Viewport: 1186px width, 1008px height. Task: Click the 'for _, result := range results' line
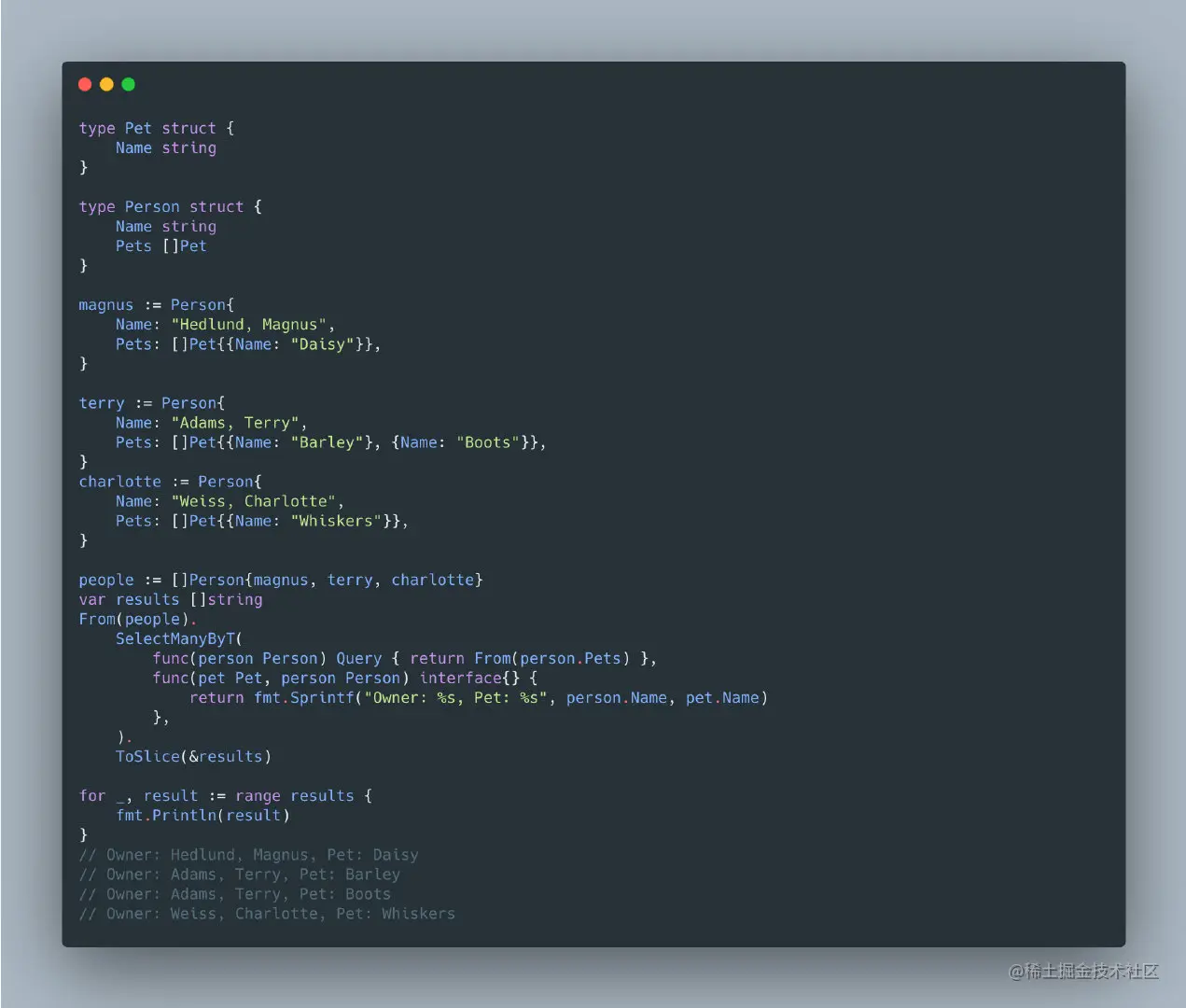coord(226,795)
